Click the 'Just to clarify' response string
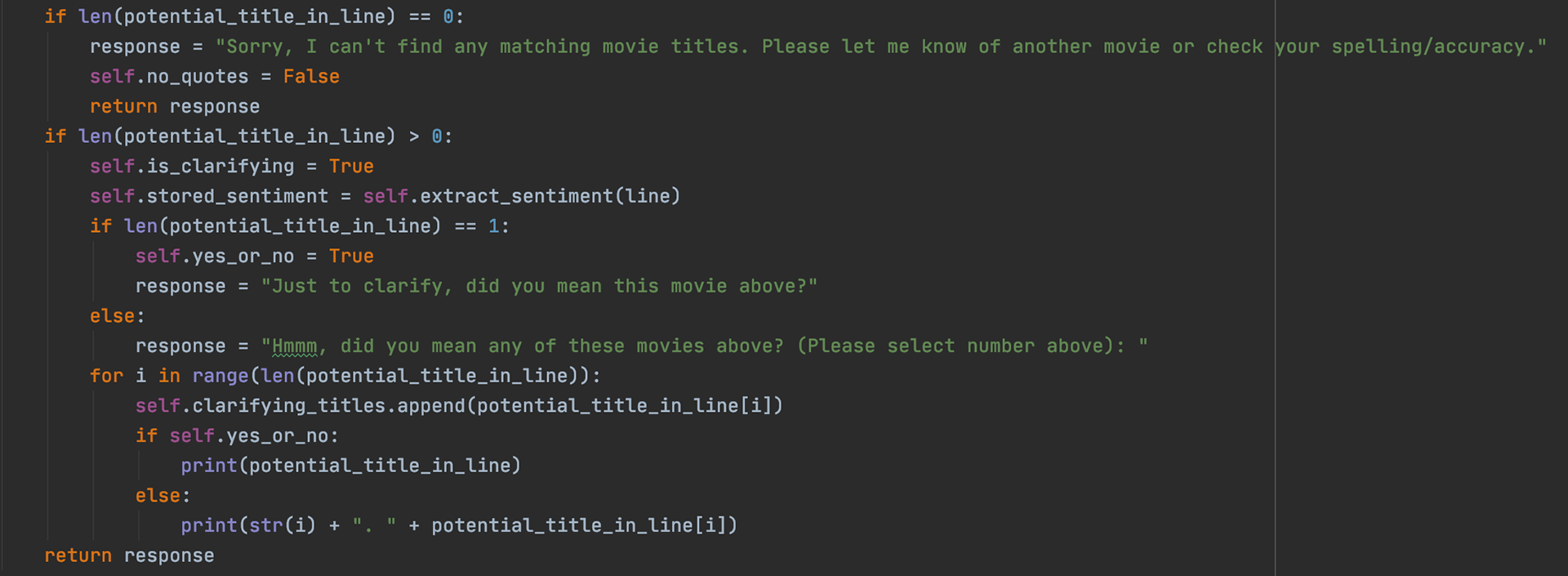 point(539,286)
